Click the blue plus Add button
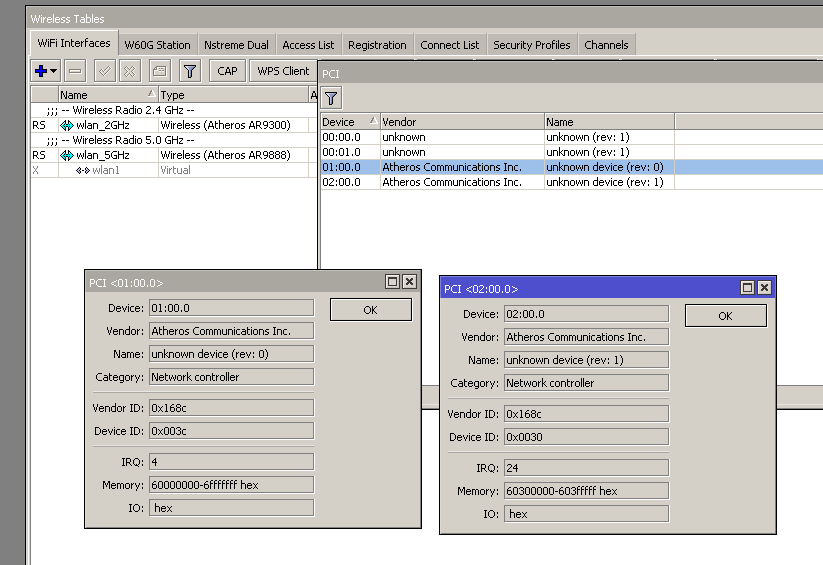This screenshot has height=565, width=823. click(x=41, y=71)
